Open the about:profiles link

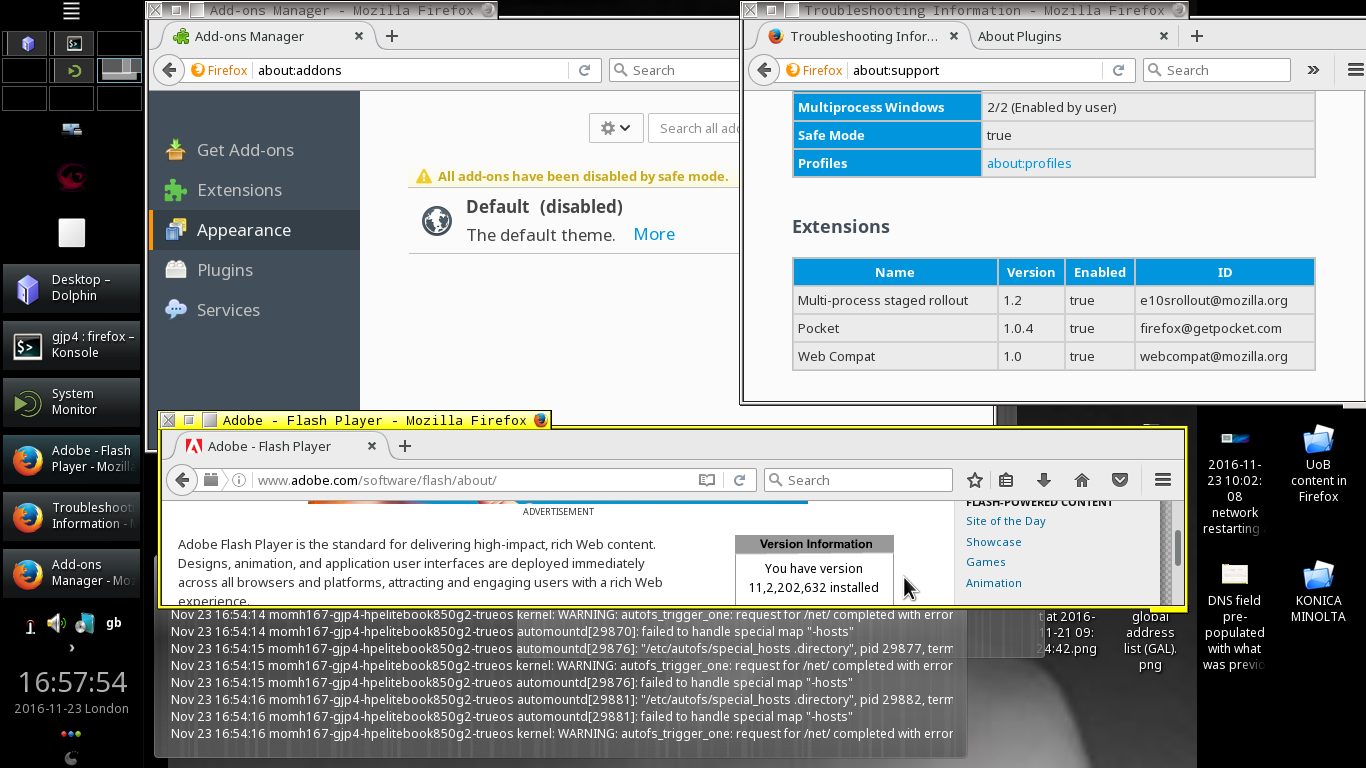click(1029, 163)
